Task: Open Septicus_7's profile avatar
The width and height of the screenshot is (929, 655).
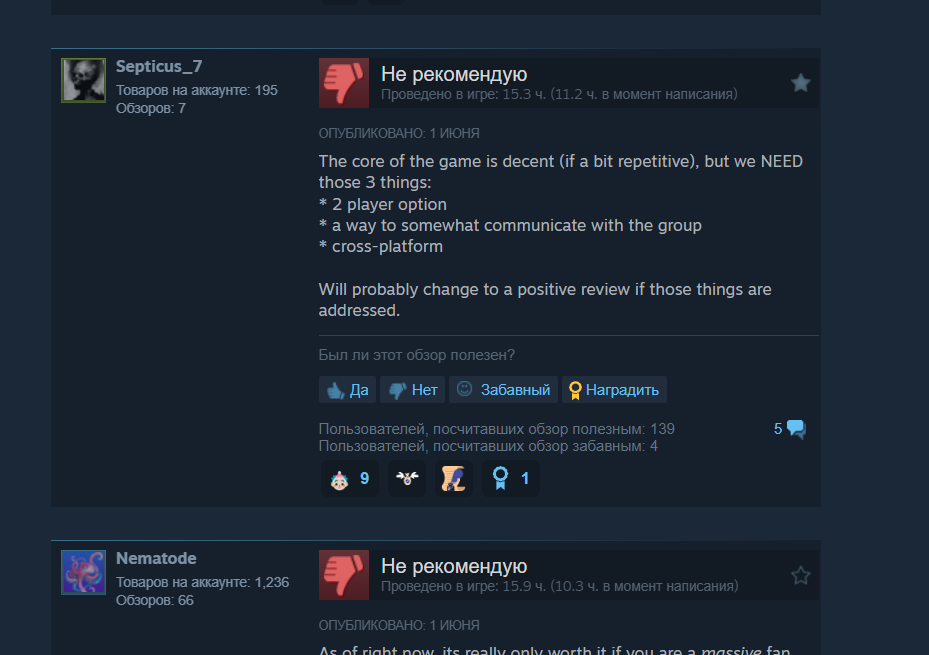Action: (84, 81)
